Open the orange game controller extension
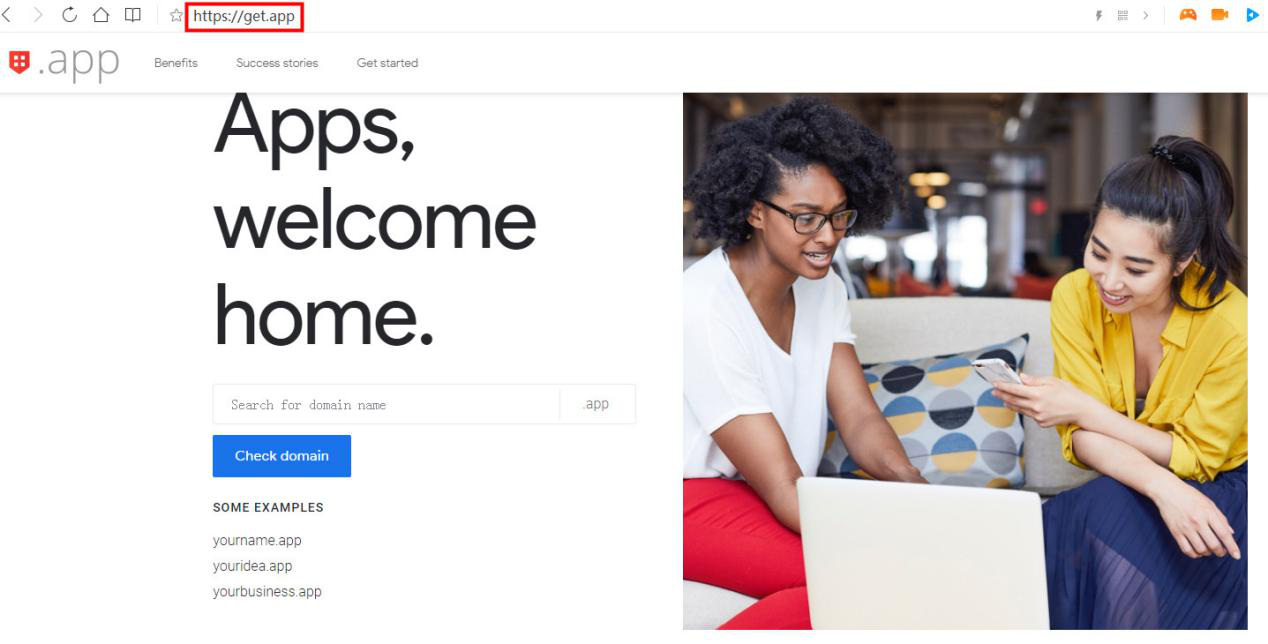 coord(1187,15)
